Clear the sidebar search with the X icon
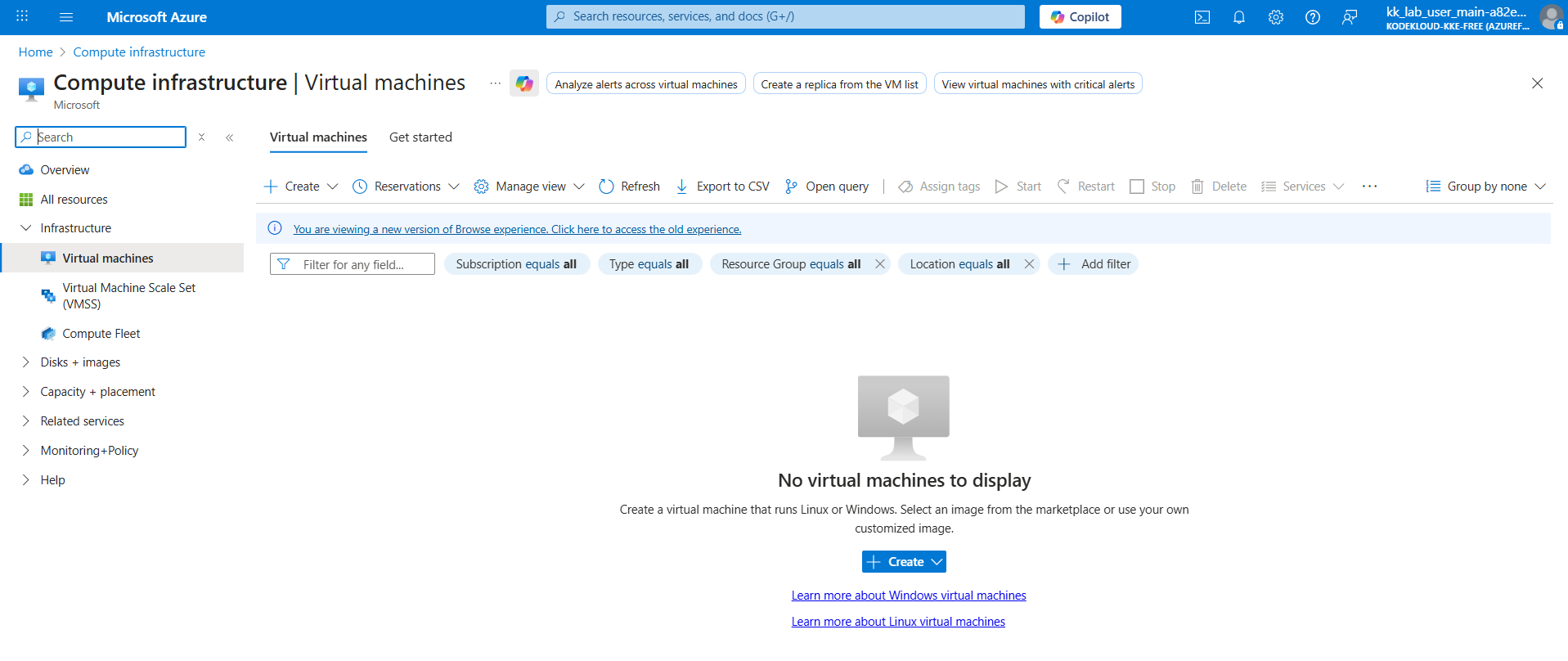Image resolution: width=1568 pixels, height=661 pixels. tap(201, 137)
